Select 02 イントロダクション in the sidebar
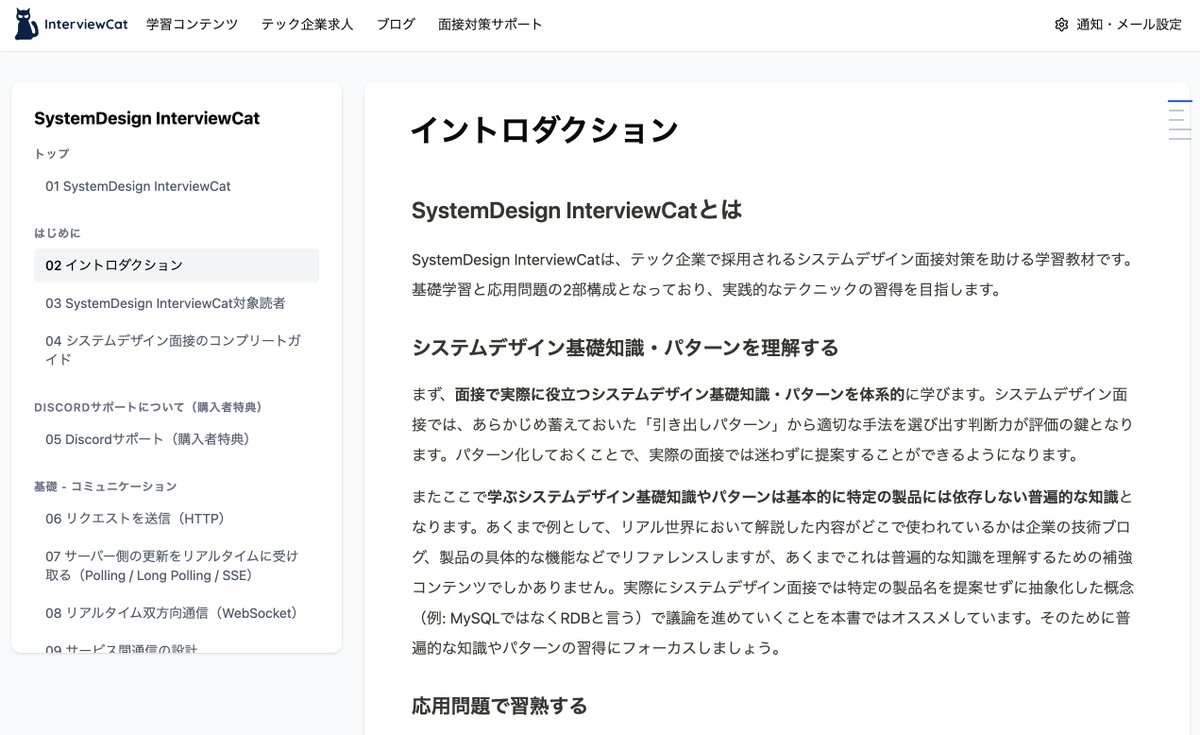The width and height of the screenshot is (1200, 735). 176,266
